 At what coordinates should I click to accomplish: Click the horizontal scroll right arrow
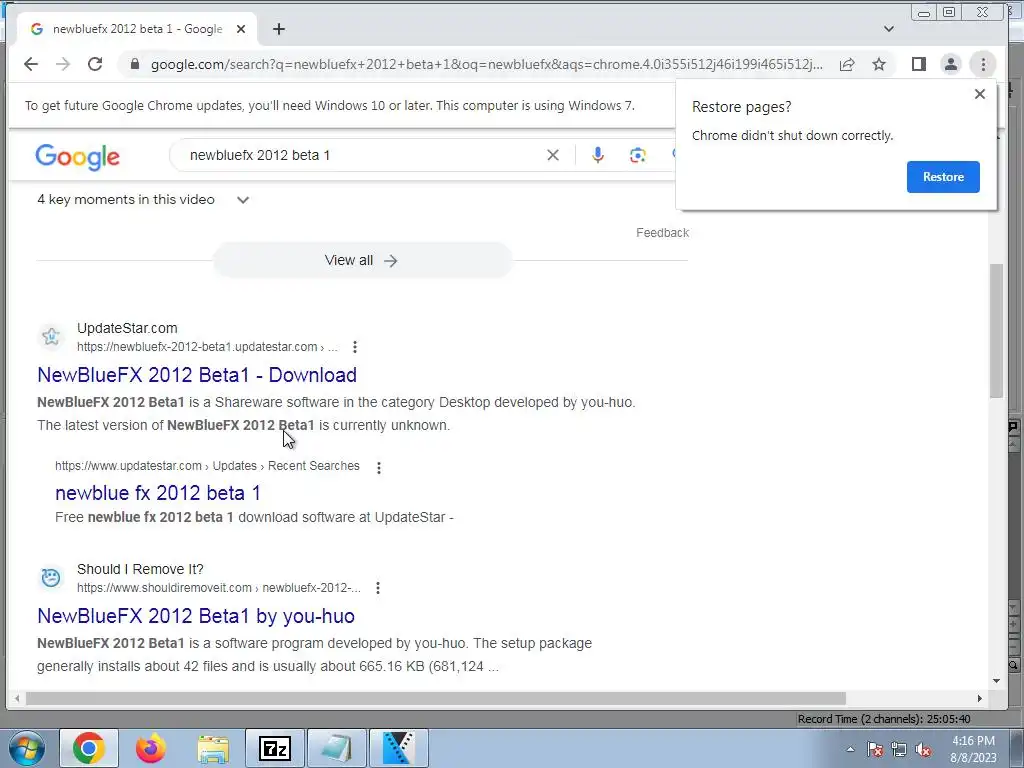[979, 698]
